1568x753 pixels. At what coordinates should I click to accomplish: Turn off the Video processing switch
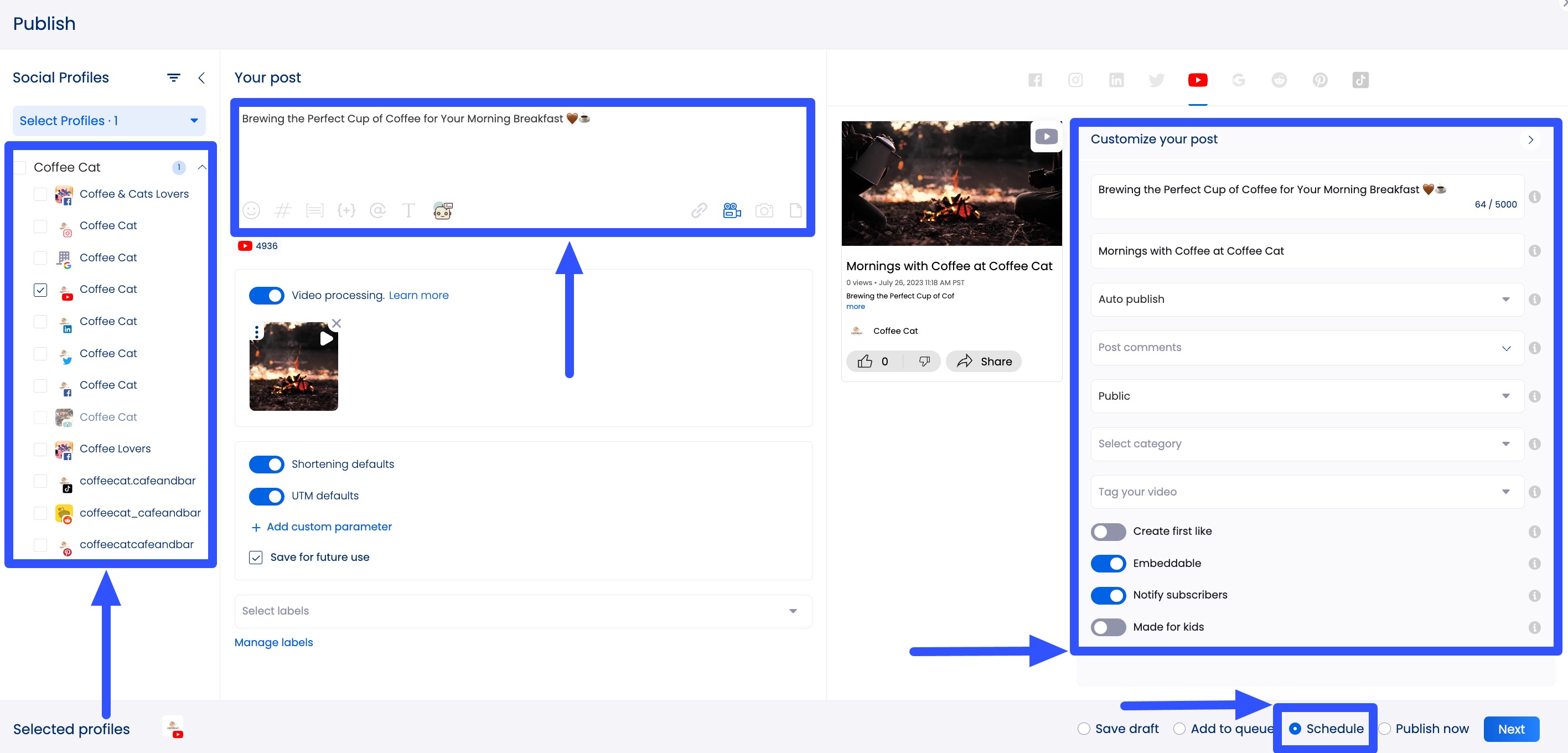coord(267,295)
